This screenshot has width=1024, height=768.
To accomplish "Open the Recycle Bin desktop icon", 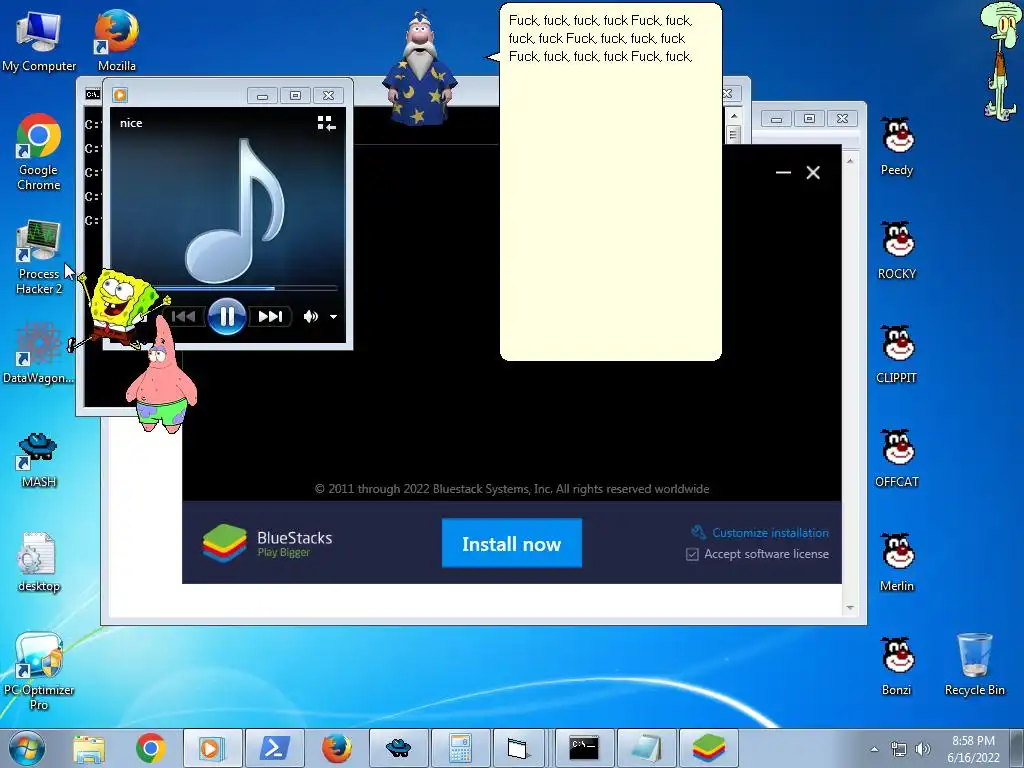I will [974, 665].
